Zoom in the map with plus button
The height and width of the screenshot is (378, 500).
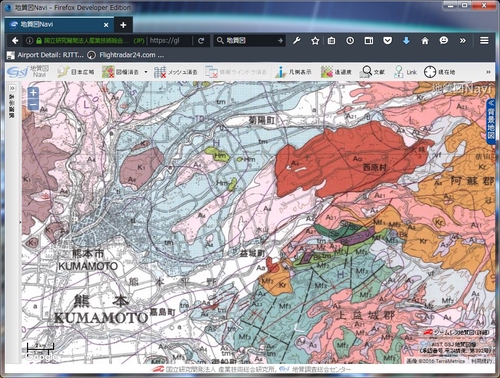point(33,93)
